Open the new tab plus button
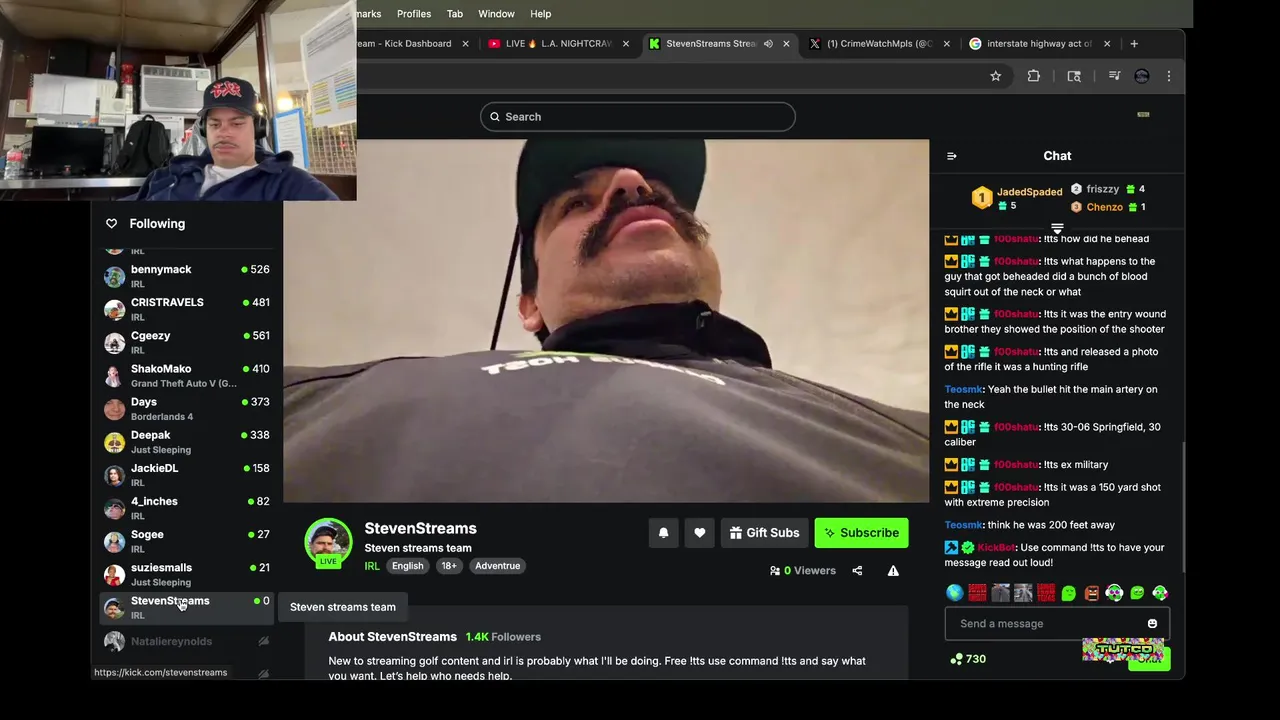This screenshot has width=1280, height=720. (1134, 44)
